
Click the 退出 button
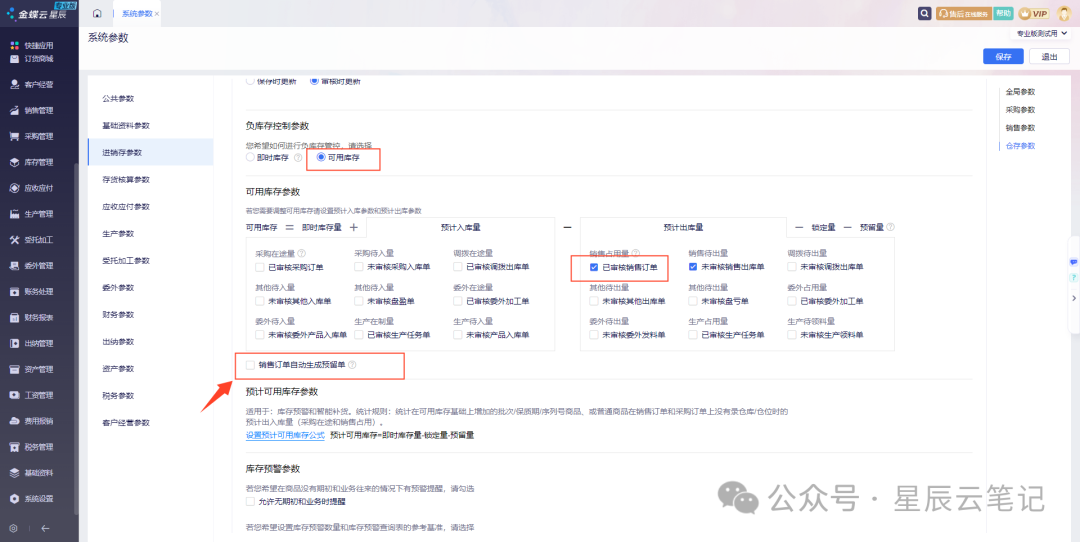pos(1049,57)
